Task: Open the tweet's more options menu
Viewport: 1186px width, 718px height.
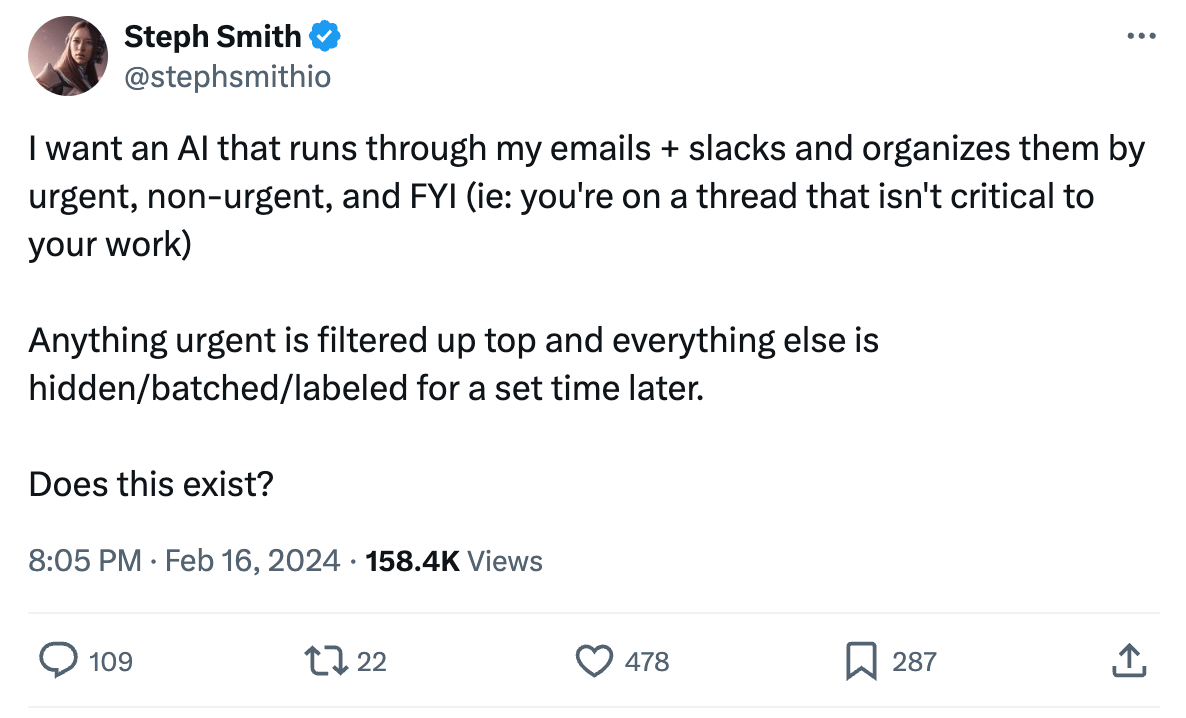Action: coord(1140,37)
